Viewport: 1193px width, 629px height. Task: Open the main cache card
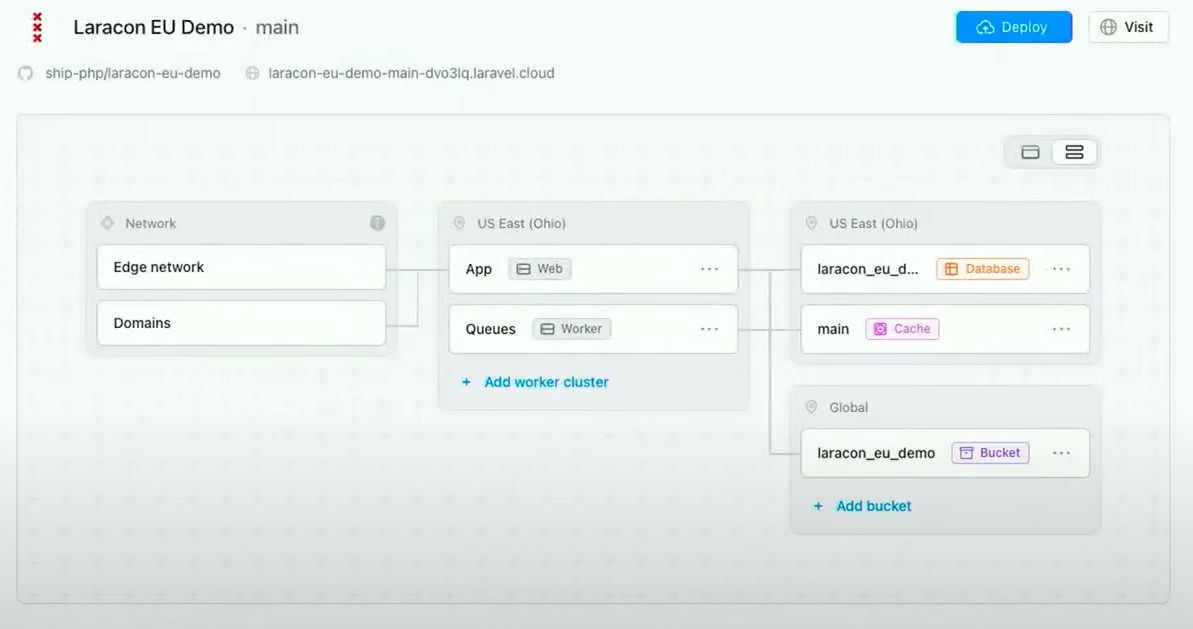[945, 329]
